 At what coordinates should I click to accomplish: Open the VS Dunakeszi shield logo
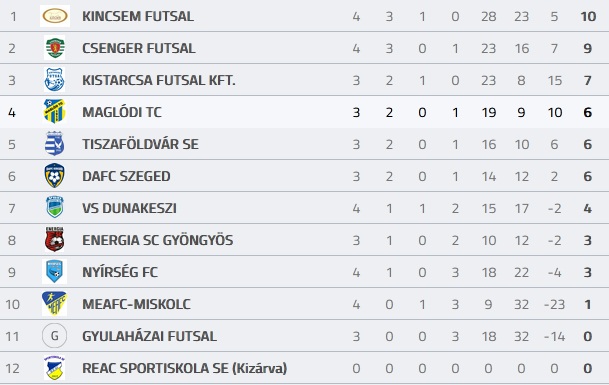point(55,207)
